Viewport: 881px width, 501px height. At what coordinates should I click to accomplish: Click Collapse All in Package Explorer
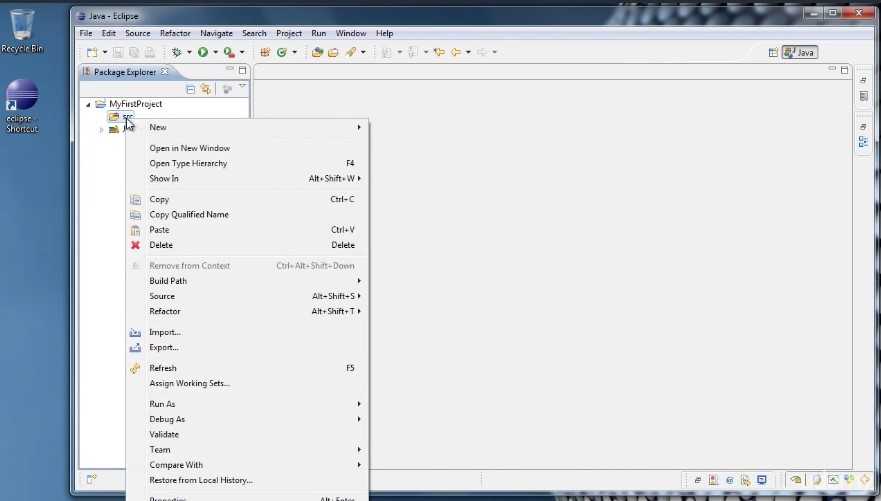point(191,89)
